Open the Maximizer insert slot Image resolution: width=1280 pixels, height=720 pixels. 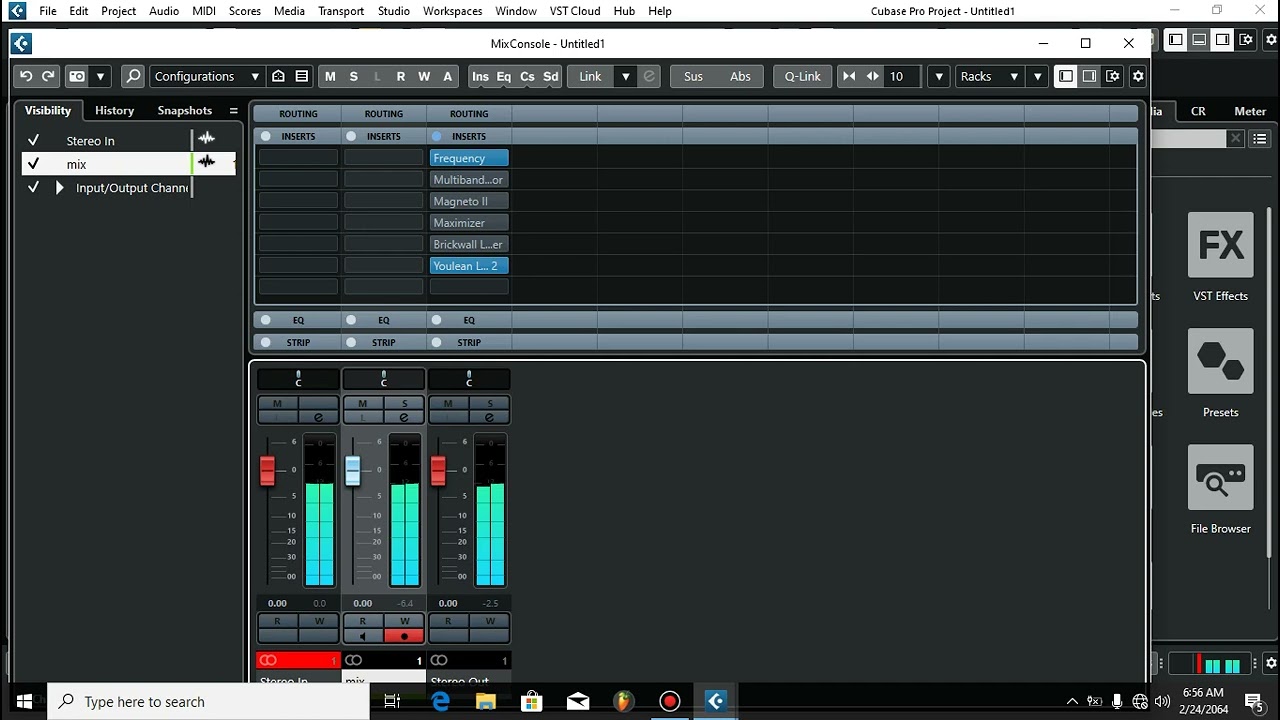[469, 223]
